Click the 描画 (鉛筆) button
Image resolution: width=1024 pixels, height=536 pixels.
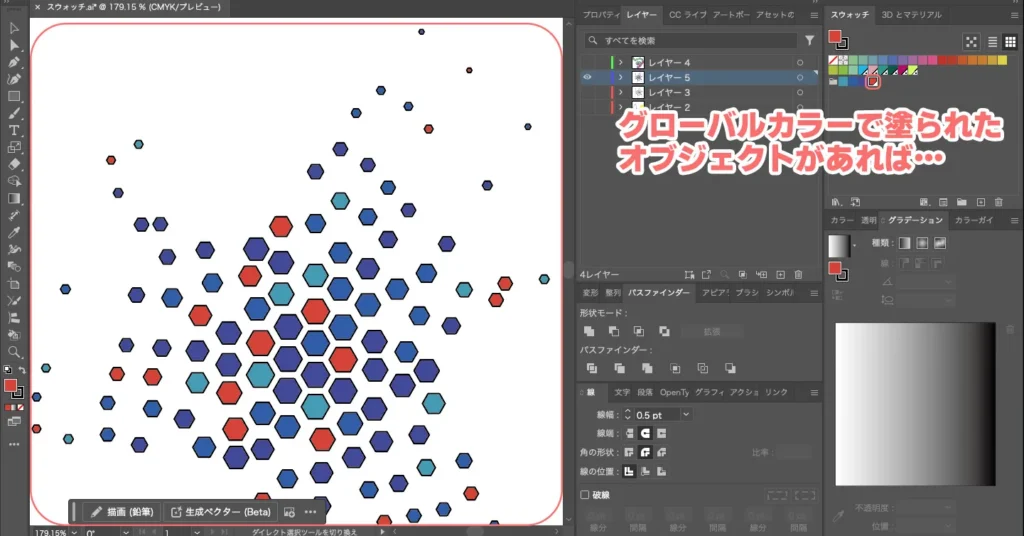pyautogui.click(x=121, y=512)
